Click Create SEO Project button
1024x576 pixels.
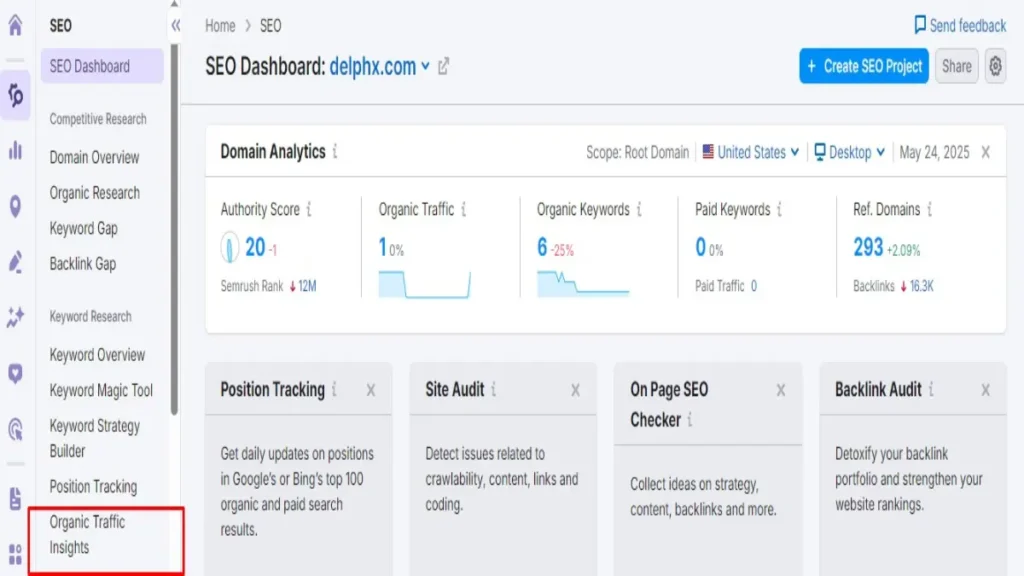pyautogui.click(x=863, y=66)
